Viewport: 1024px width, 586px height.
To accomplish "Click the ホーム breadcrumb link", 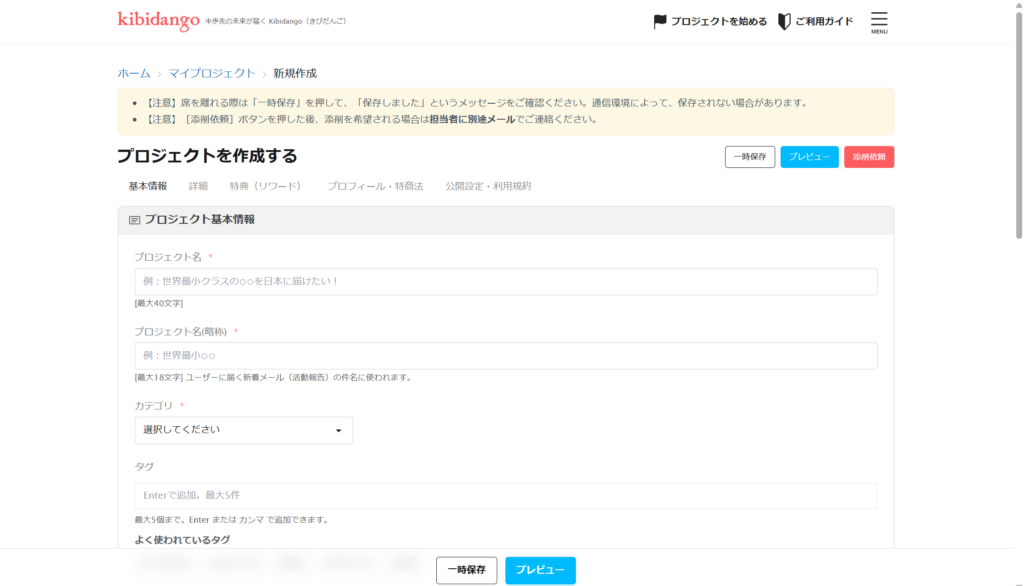I will 134,73.
